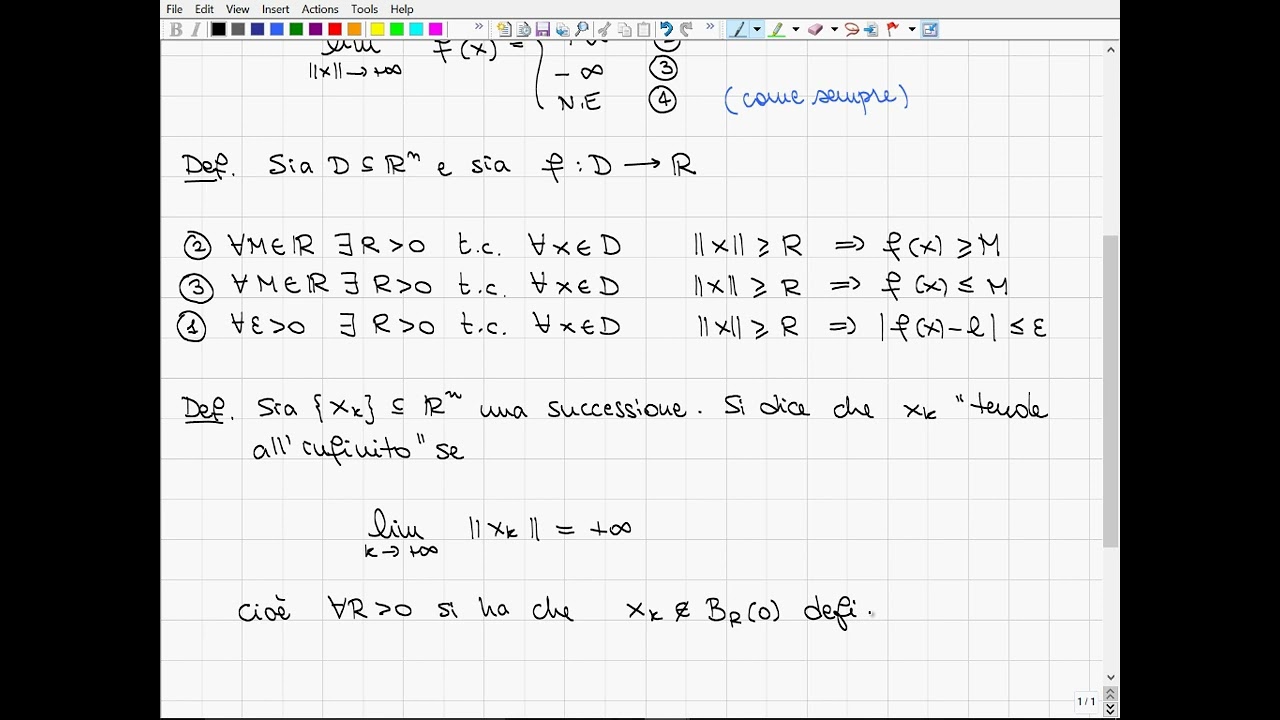Image resolution: width=1280 pixels, height=720 pixels.
Task: Pick the light blue pen color
Action: (276, 29)
